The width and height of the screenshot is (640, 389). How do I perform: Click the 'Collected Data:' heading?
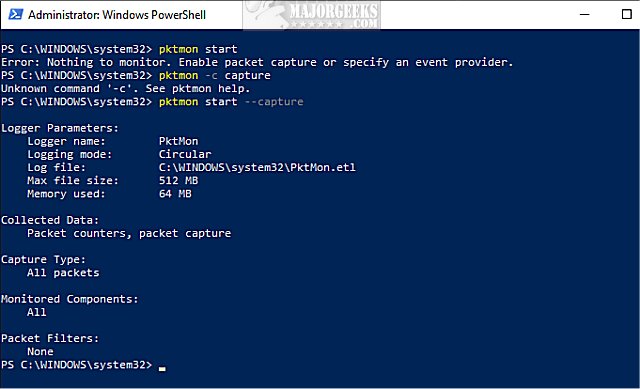pyautogui.click(x=50, y=220)
